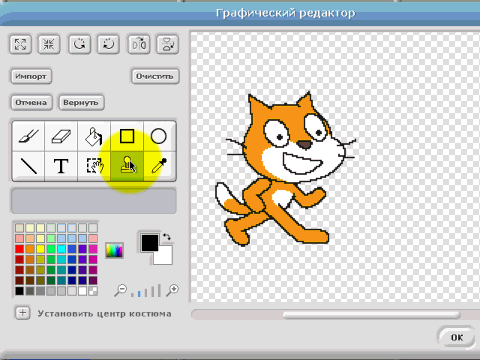480x360 pixels.
Task: Click the set costume center crosshair icon
Action: [x=23, y=313]
